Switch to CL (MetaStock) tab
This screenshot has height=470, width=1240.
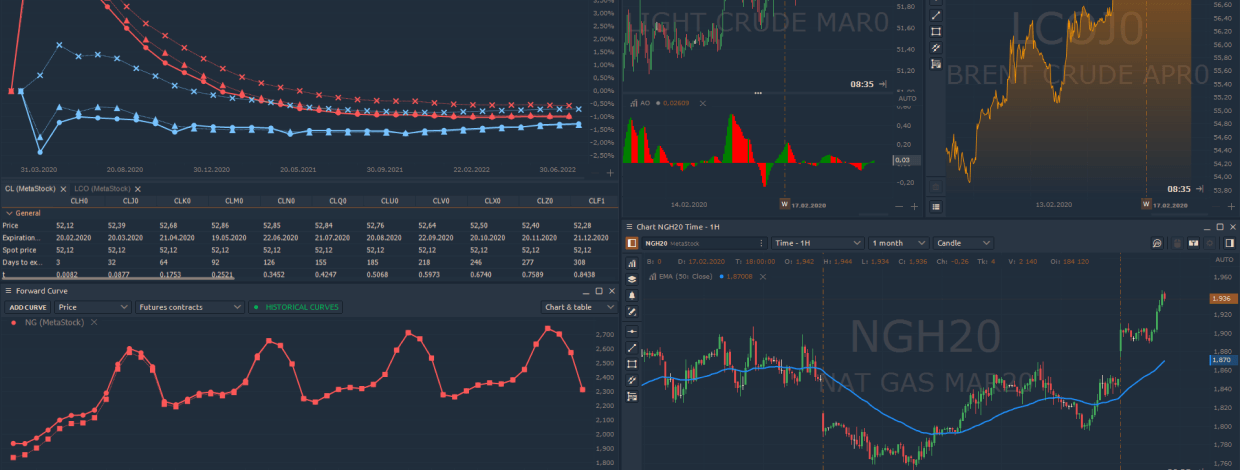(29, 189)
